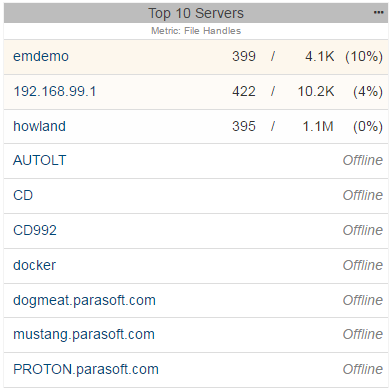Screen dimensions: 392x392
Task: Select the CD992 server
Action: click(35, 230)
